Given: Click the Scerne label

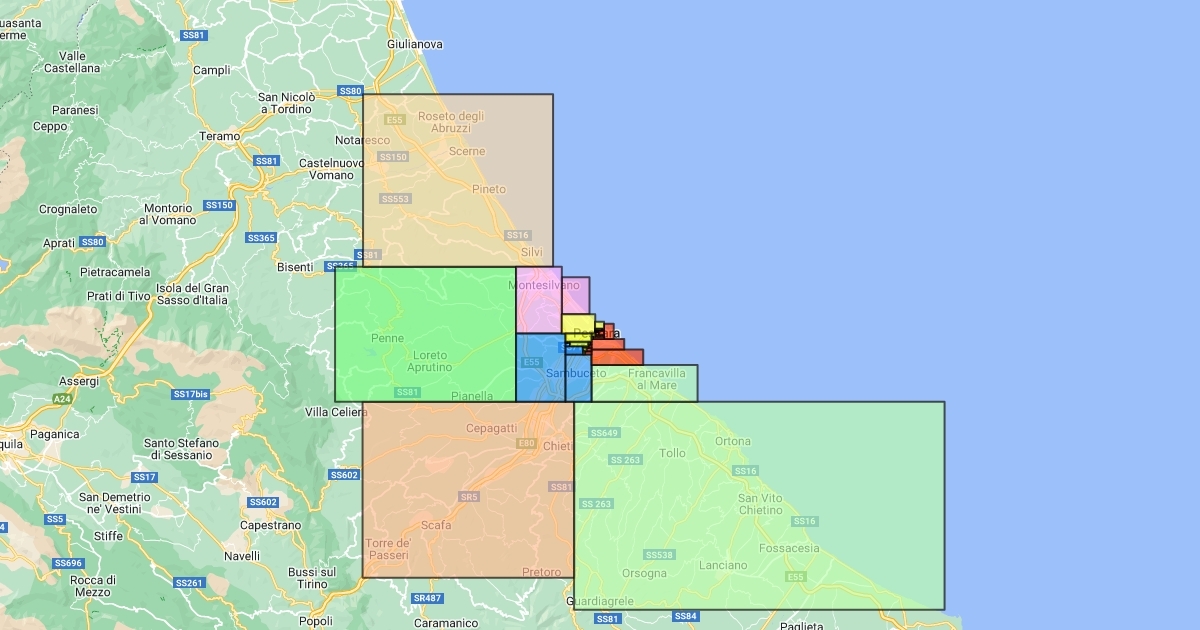Looking at the screenshot, I should tap(467, 151).
